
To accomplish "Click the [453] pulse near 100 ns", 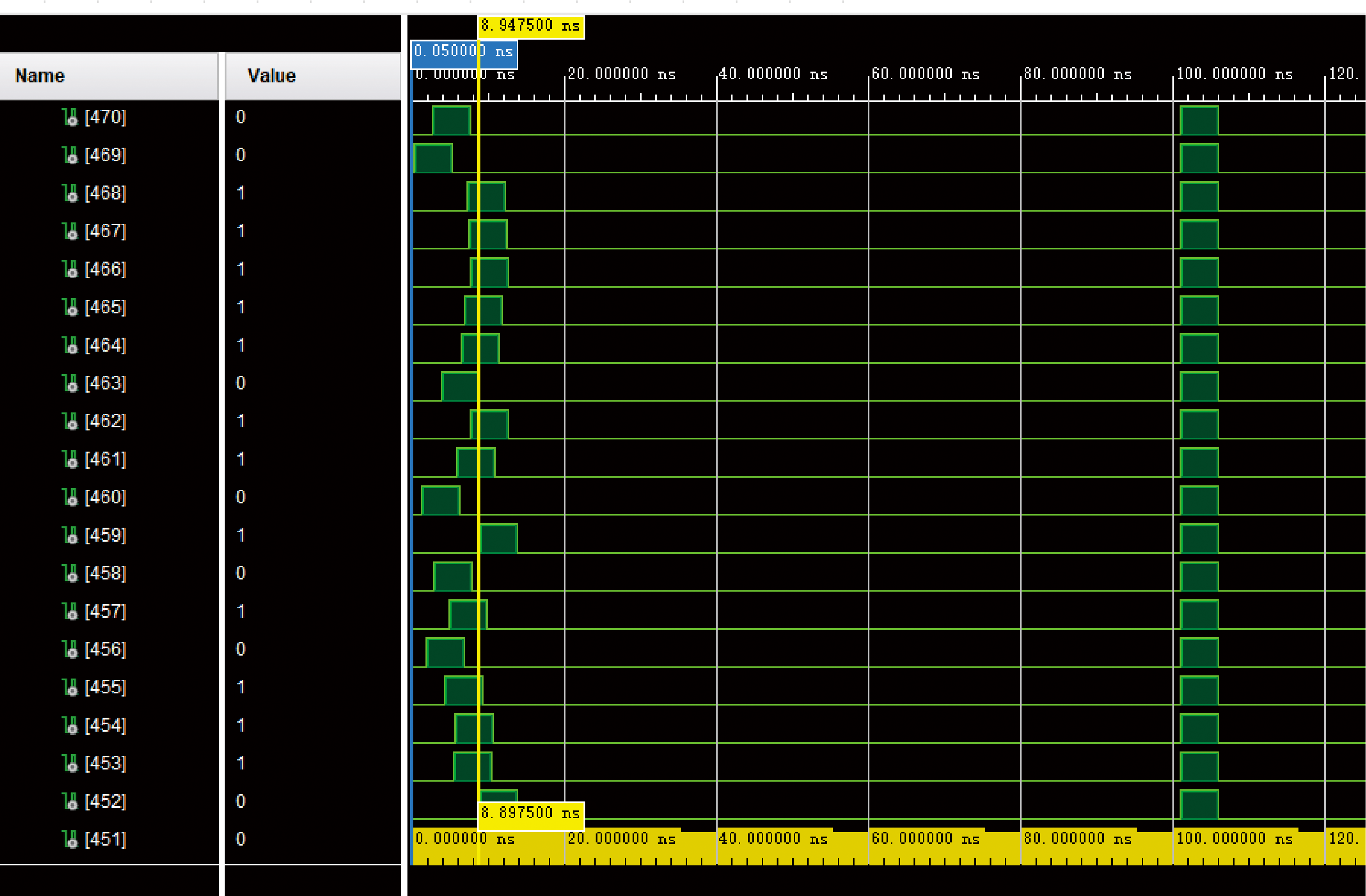I will point(1199,766).
